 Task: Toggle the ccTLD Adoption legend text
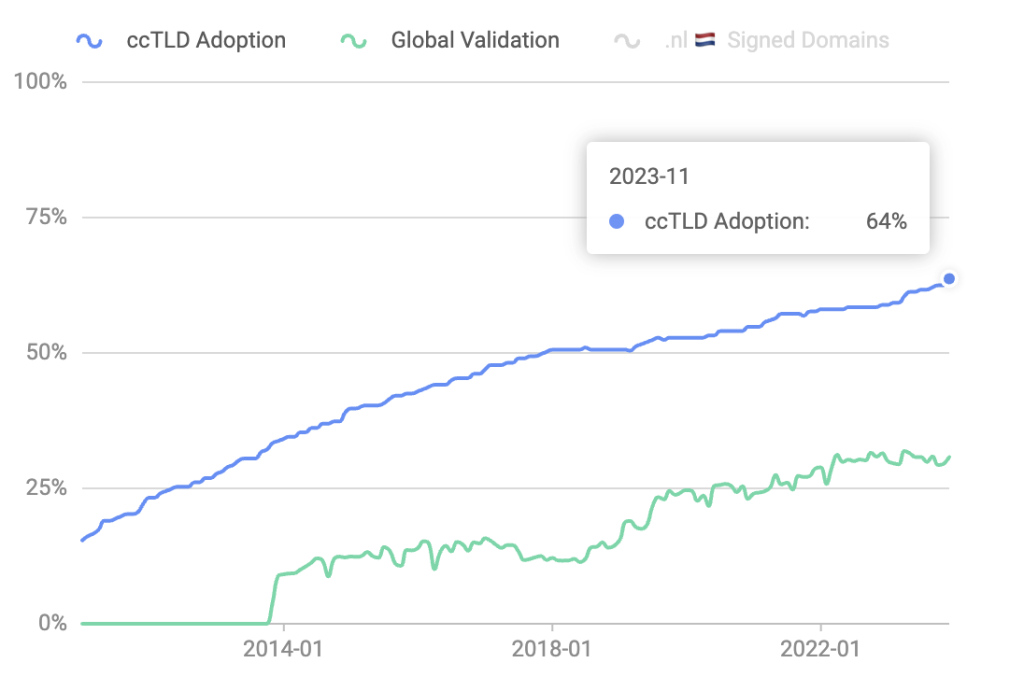206,41
